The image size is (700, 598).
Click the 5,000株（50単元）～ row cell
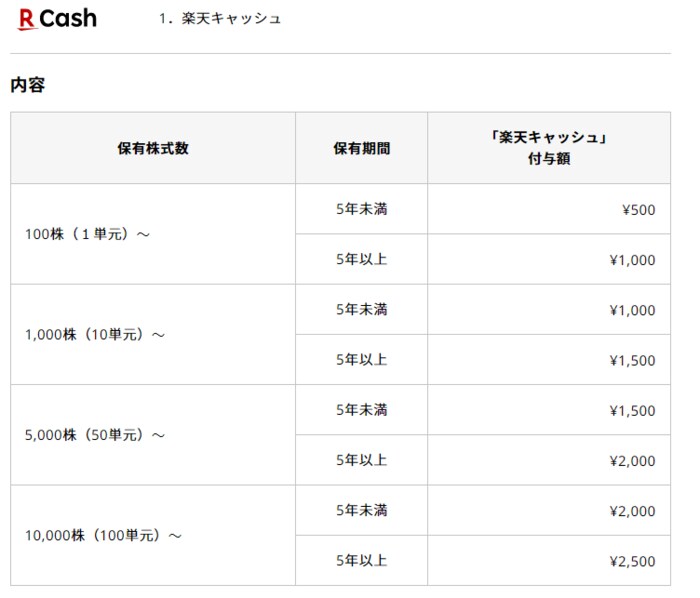tap(95, 435)
